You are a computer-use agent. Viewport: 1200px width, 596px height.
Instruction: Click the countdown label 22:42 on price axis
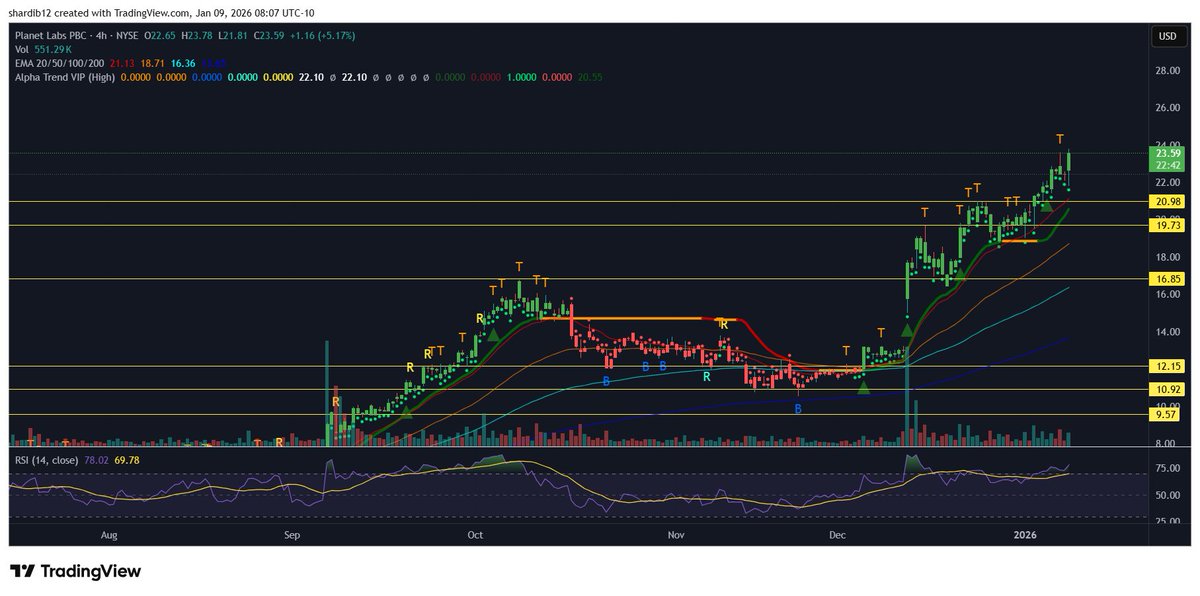[1167, 165]
